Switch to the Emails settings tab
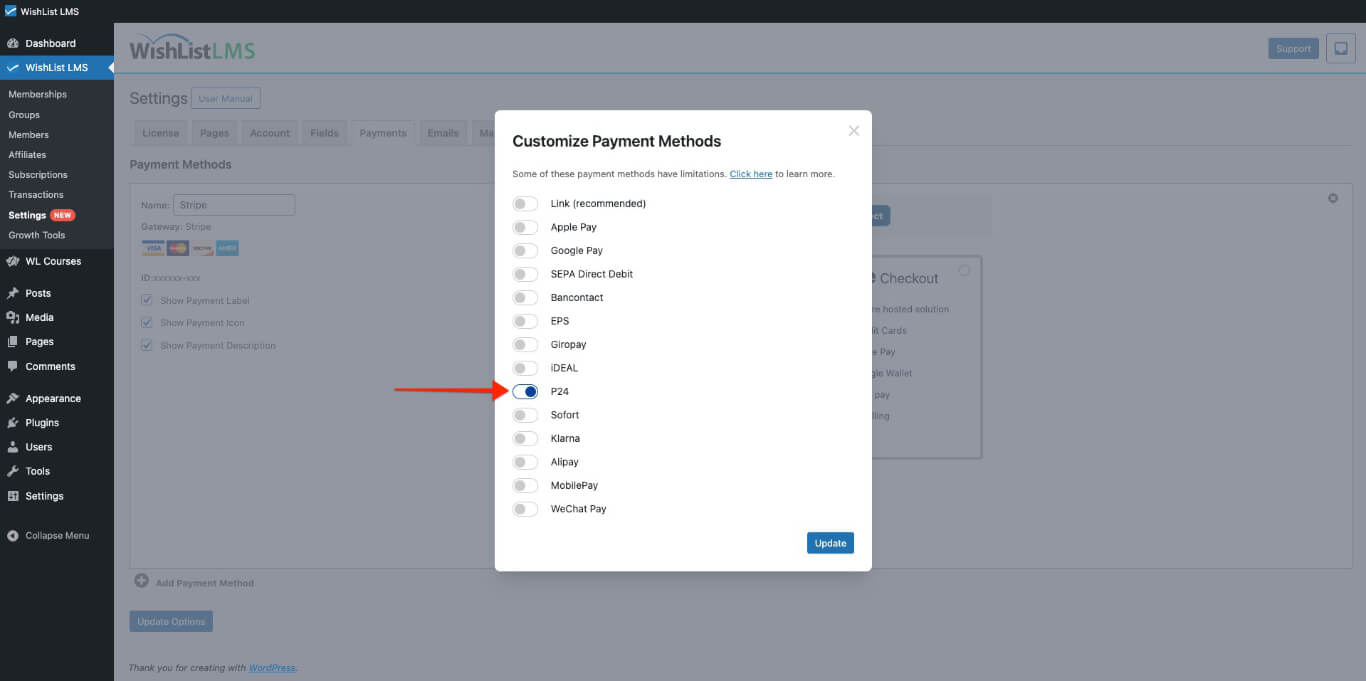The image size is (1366, 681). 443,132
